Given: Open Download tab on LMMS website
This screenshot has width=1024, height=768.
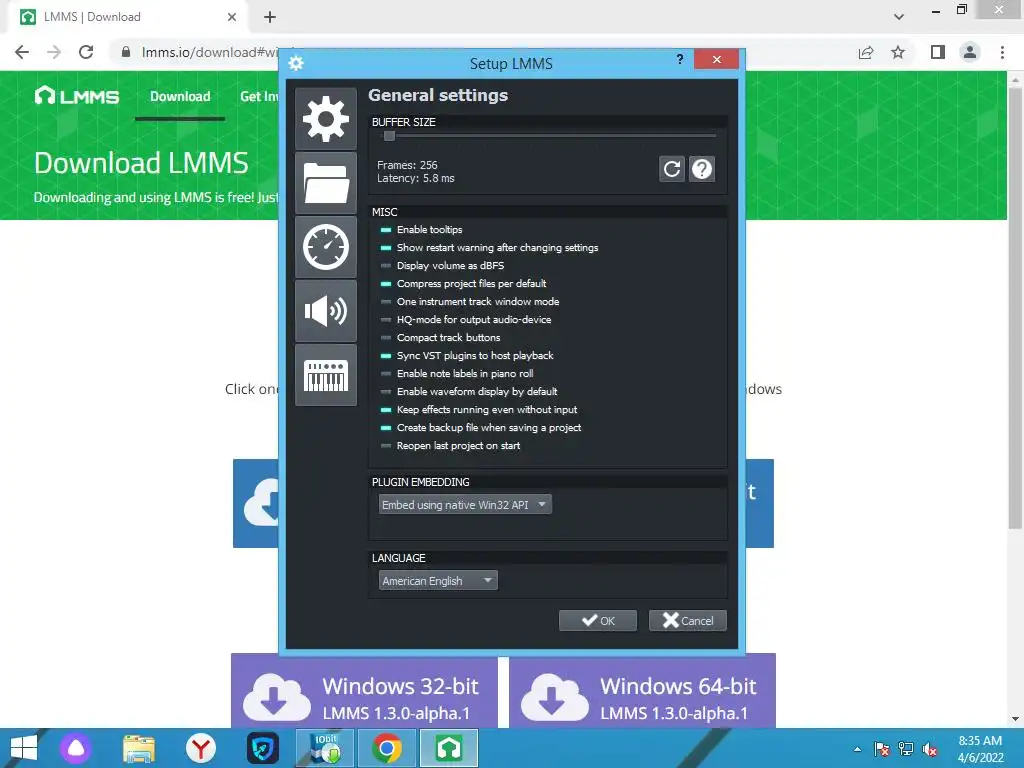Looking at the screenshot, I should [180, 97].
